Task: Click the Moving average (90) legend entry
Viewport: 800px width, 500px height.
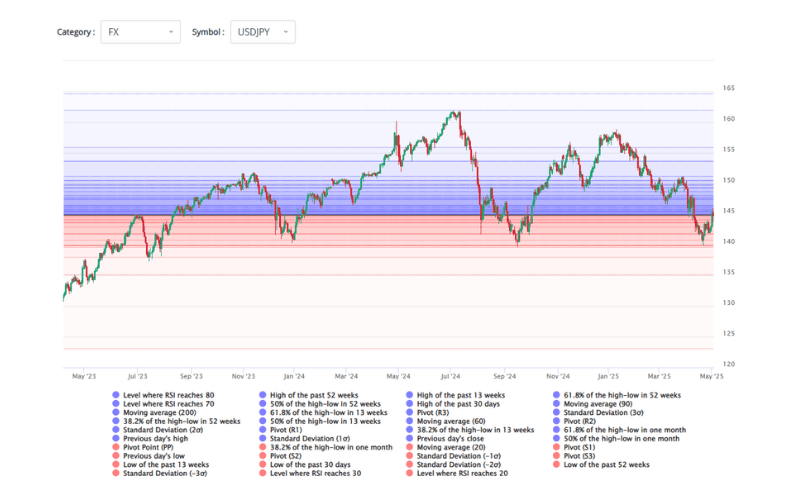Action: coord(593,404)
